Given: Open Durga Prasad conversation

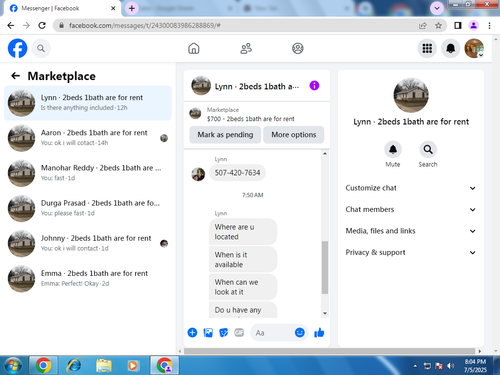Looking at the screenshot, I should coord(88,208).
